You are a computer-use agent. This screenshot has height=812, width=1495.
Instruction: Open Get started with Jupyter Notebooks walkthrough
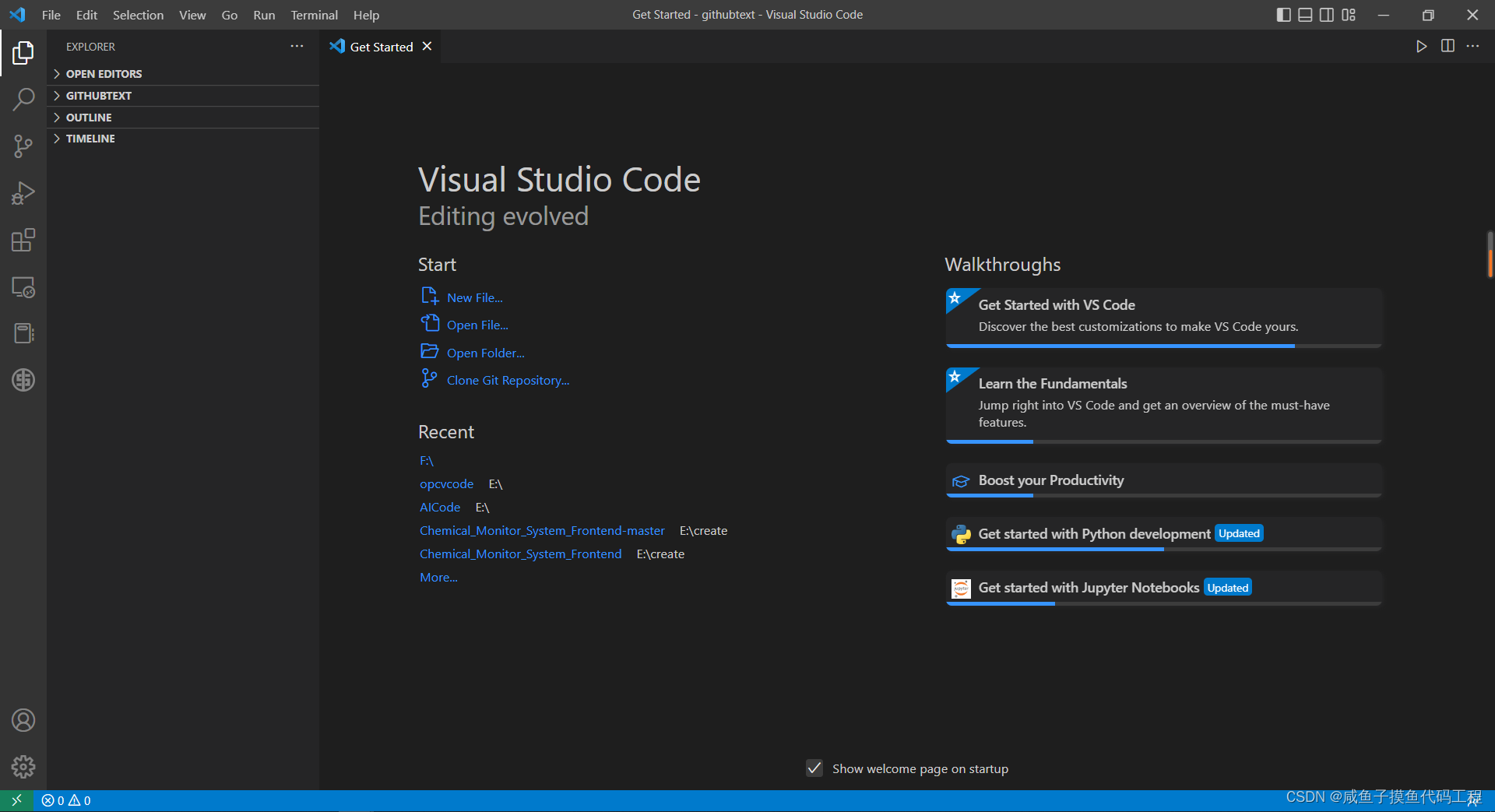click(x=1164, y=588)
